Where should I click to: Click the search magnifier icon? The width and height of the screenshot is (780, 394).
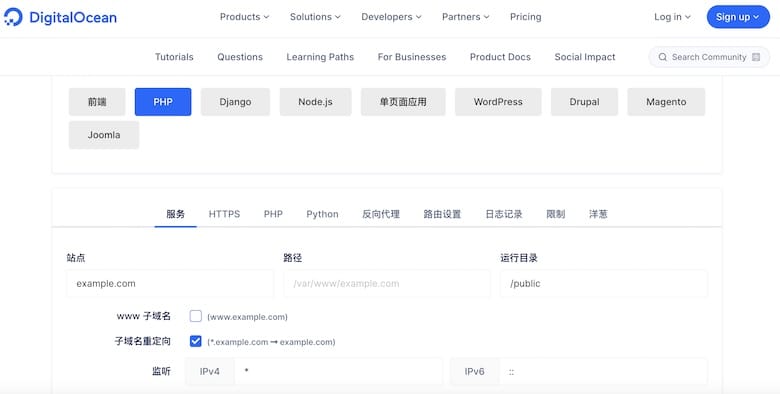(x=663, y=57)
